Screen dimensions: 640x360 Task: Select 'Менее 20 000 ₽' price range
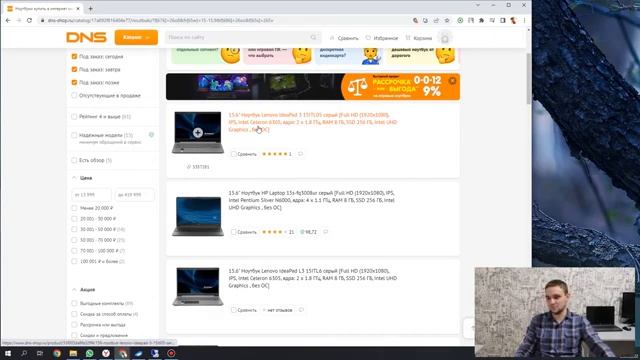click(x=74, y=208)
